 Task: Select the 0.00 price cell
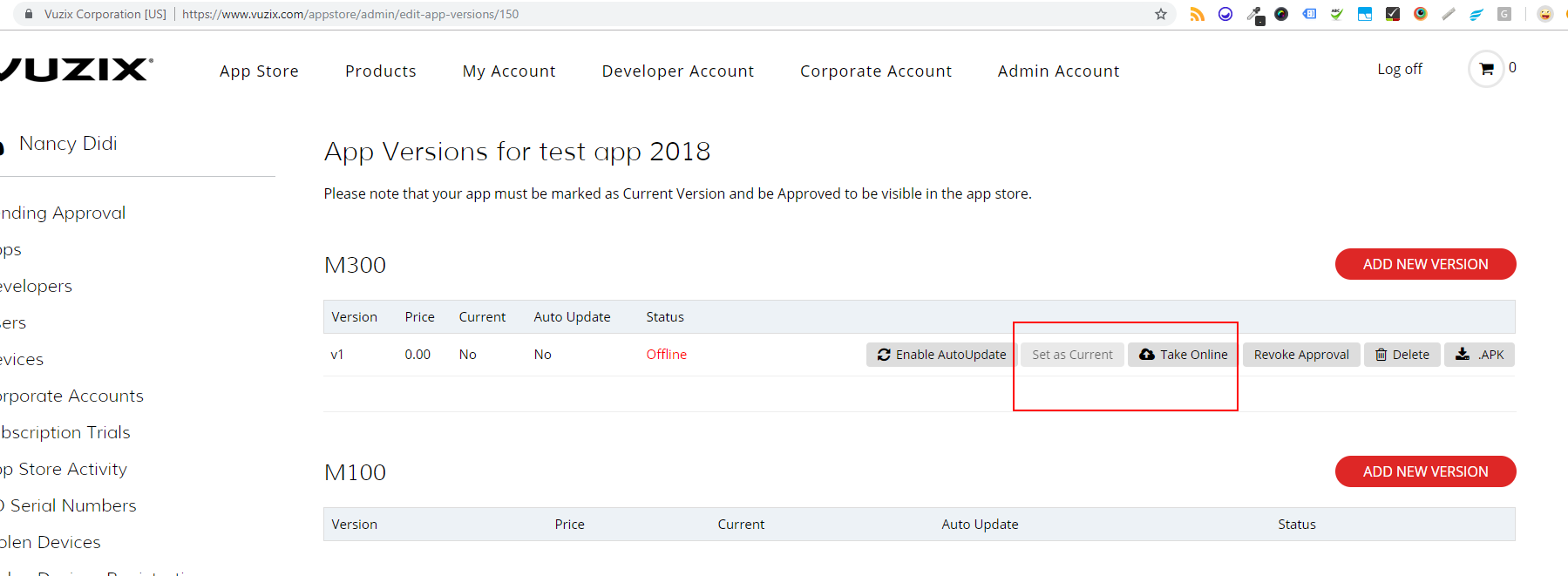pyautogui.click(x=417, y=355)
